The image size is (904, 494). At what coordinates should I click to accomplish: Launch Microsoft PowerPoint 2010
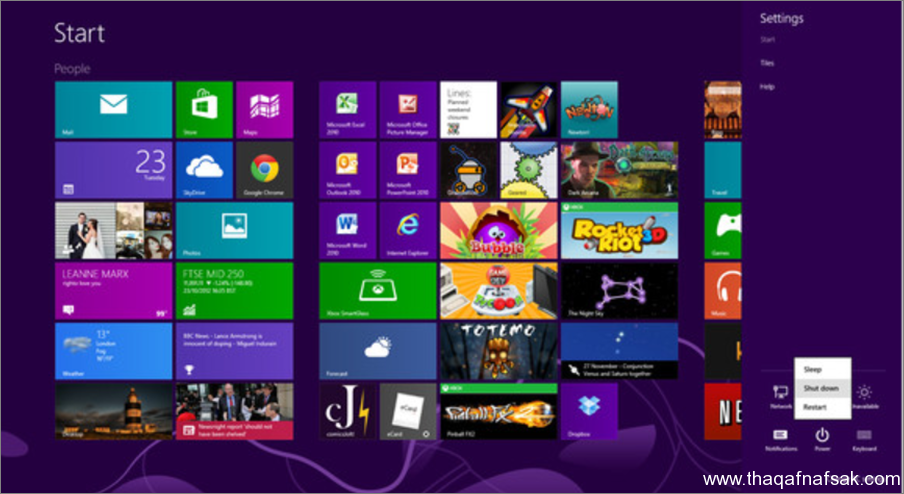pyautogui.click(x=408, y=170)
